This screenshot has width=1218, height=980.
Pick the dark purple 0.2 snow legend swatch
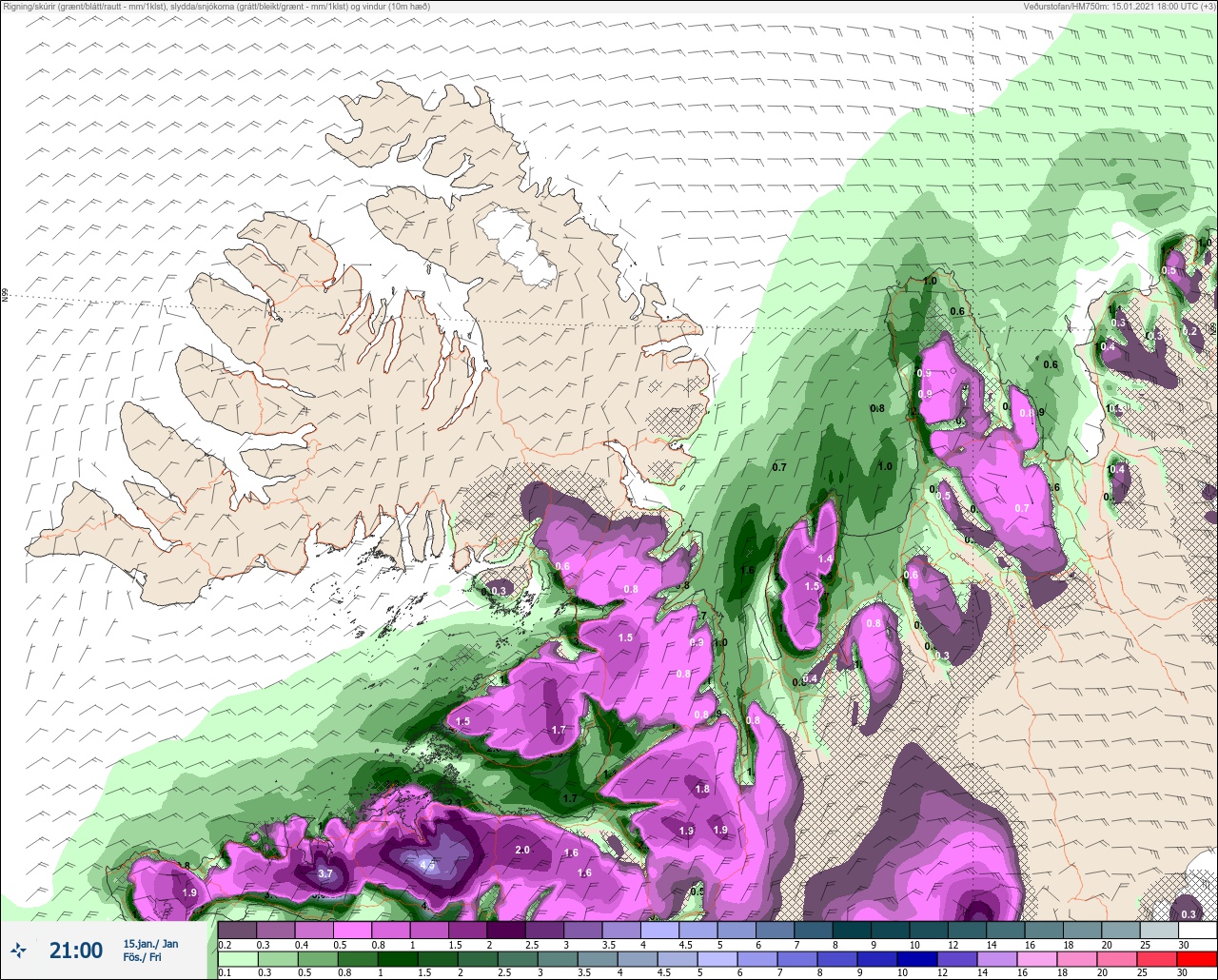click(237, 931)
